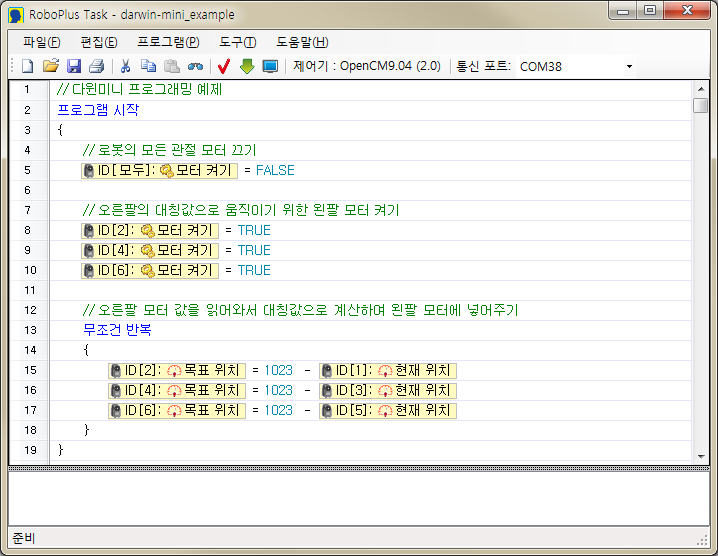
Task: Click the green download program arrow
Action: (247, 66)
